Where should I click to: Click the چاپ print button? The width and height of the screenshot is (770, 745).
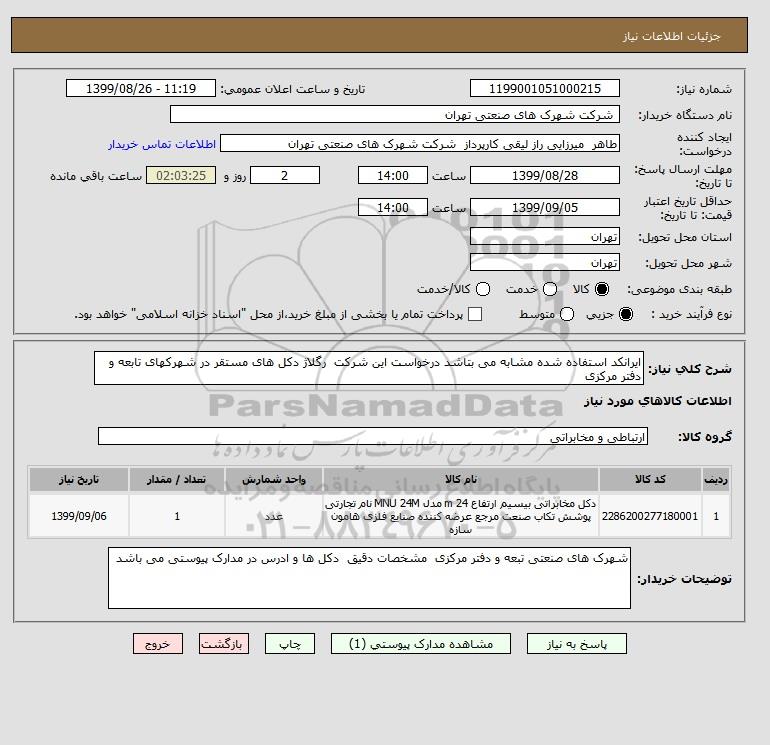(x=290, y=644)
